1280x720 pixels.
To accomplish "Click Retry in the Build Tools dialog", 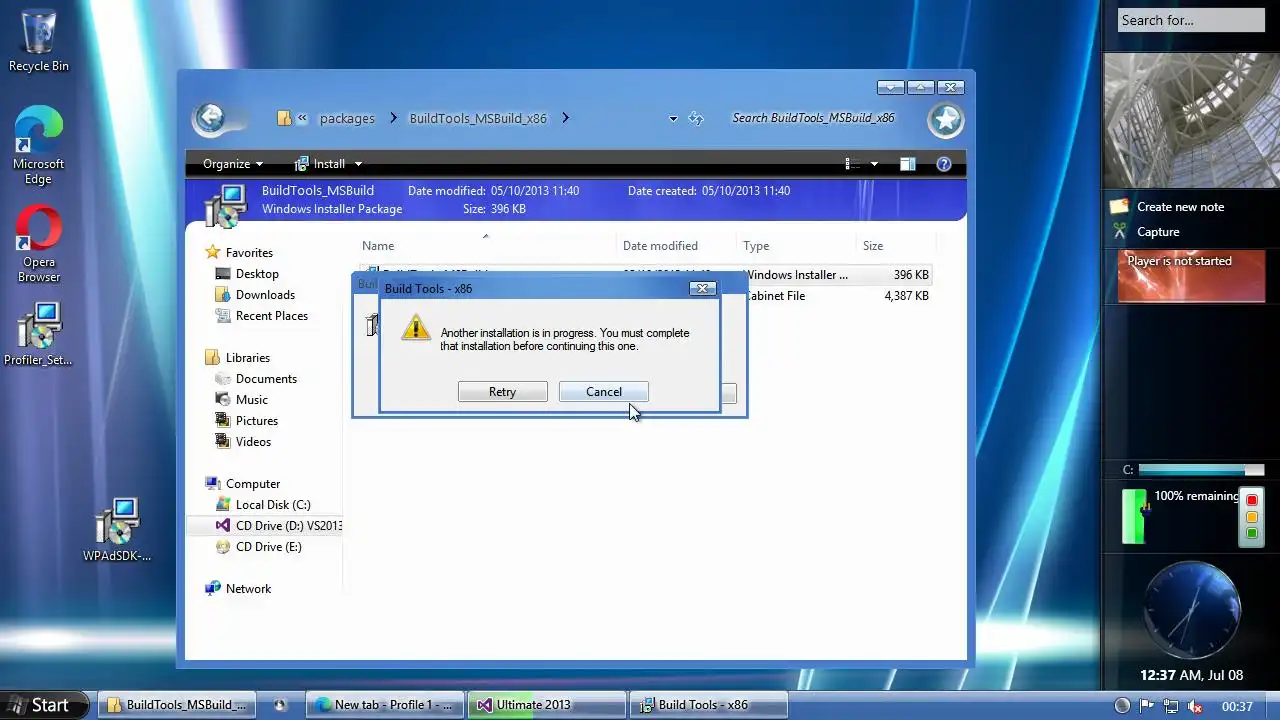I will tap(502, 392).
